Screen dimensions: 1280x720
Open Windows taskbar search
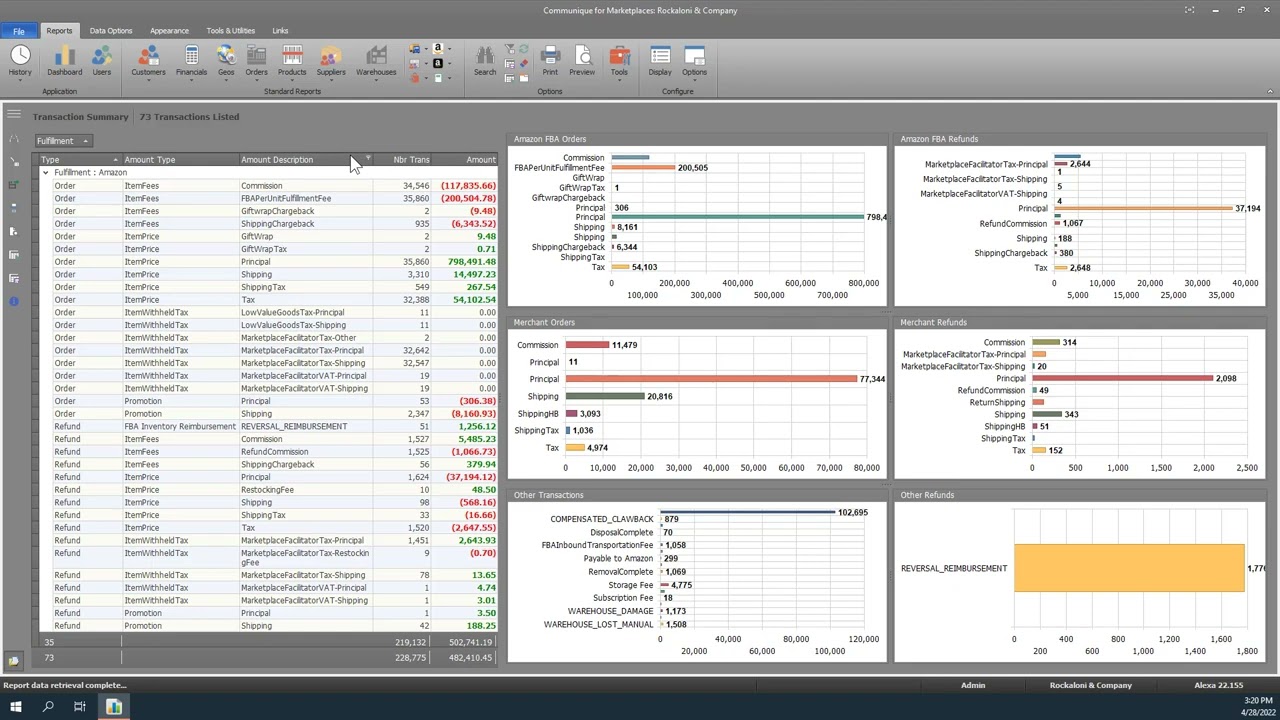pos(48,707)
